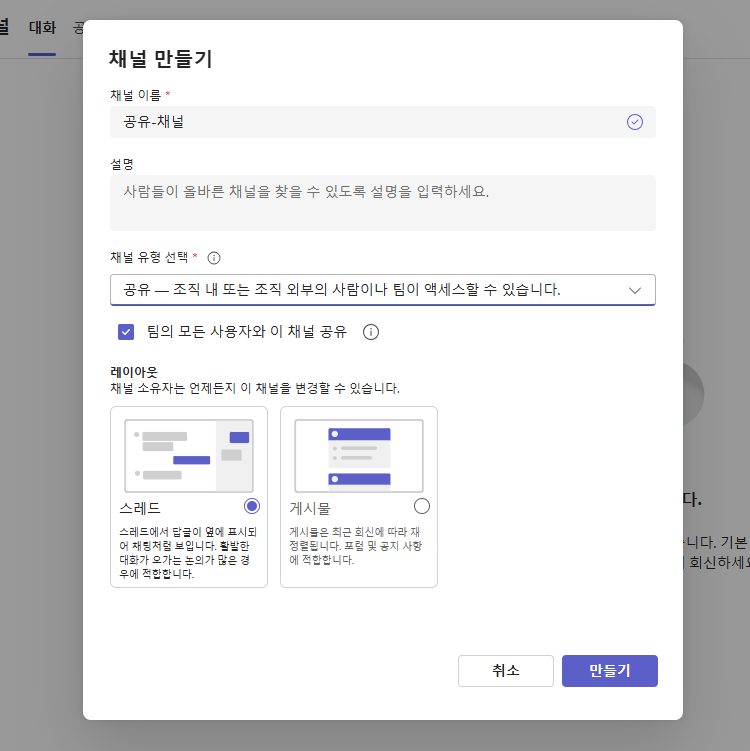Click the info icon next to 팀의 모든 사용자와 이 채널 공유
Screen dimensions: 750x751
(371, 332)
